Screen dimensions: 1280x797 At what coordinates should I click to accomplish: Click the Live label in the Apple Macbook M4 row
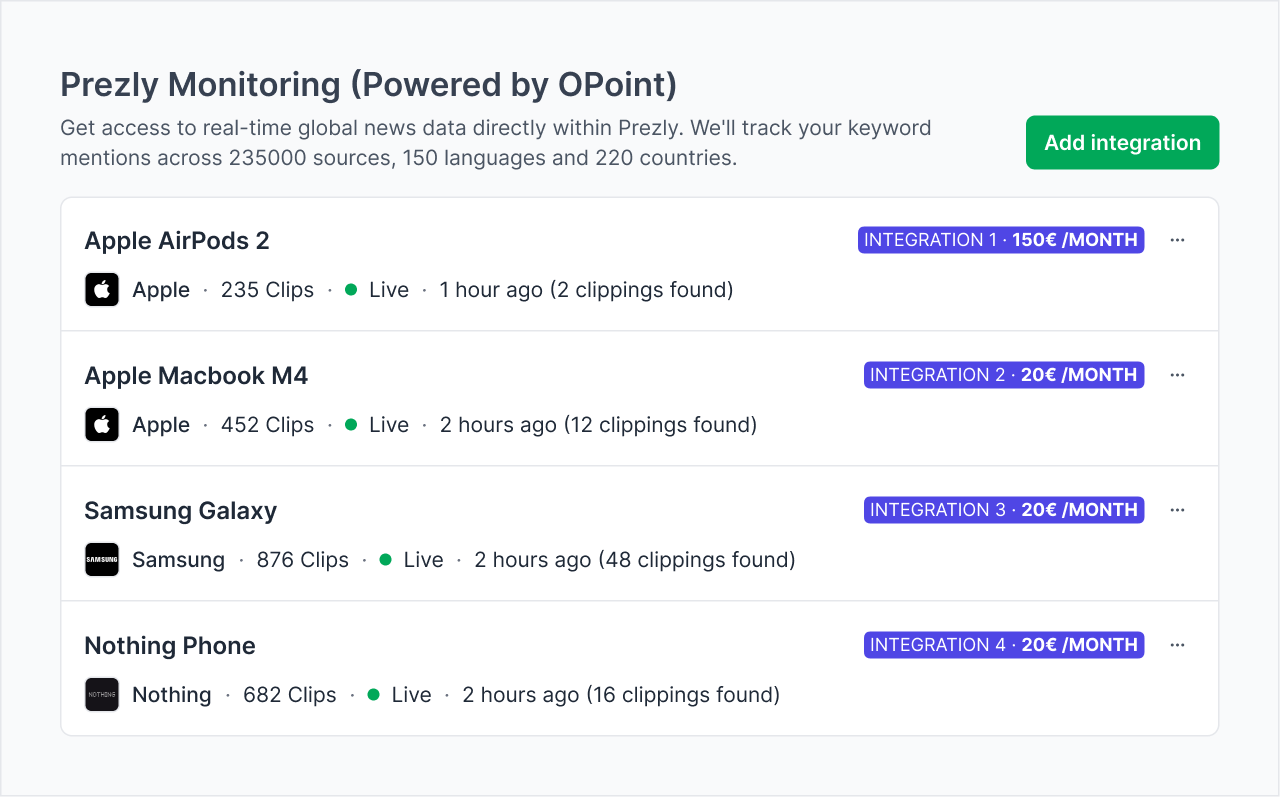coord(389,425)
